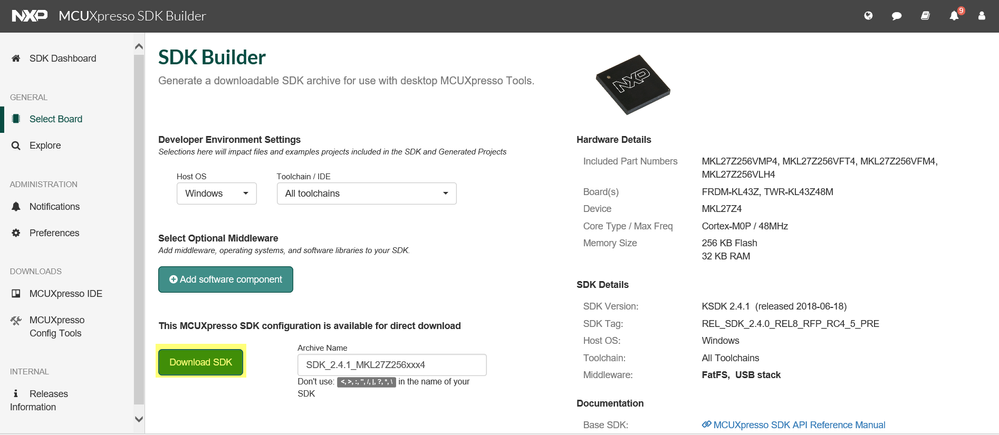
Task: Open the notifications bell with badge
Action: (x=956, y=15)
